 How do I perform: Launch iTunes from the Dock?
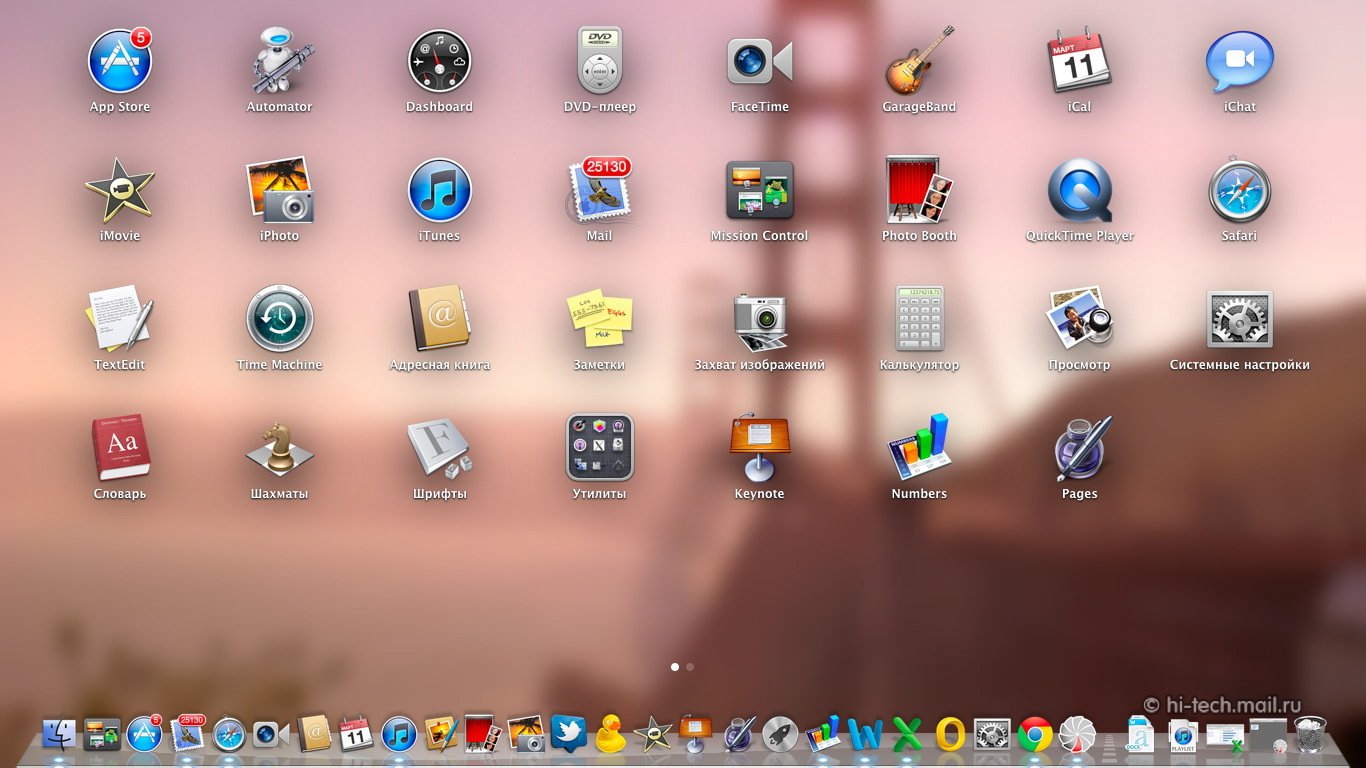399,734
